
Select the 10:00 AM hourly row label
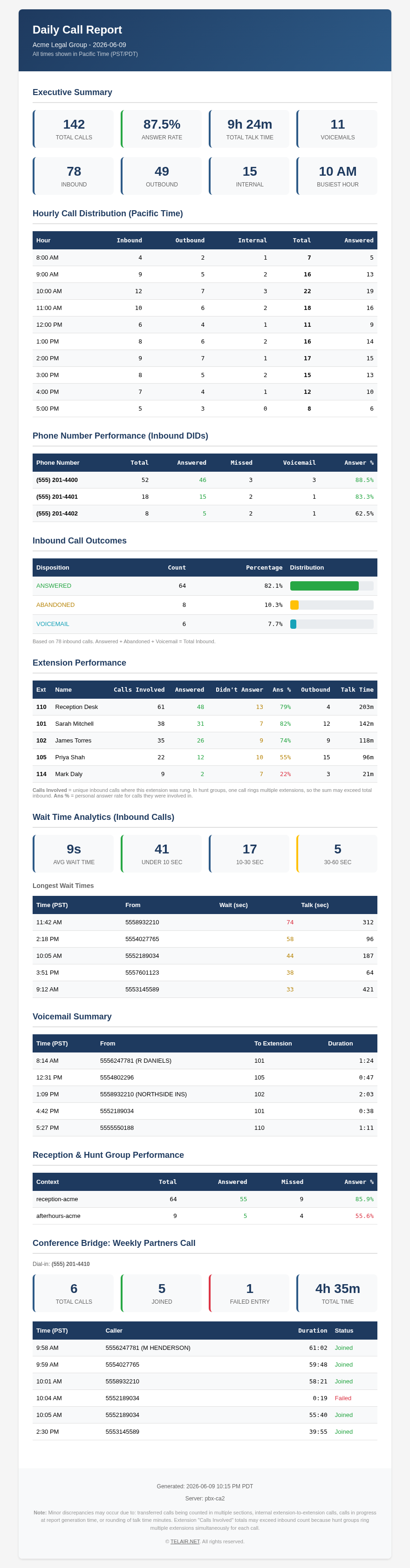48,291
